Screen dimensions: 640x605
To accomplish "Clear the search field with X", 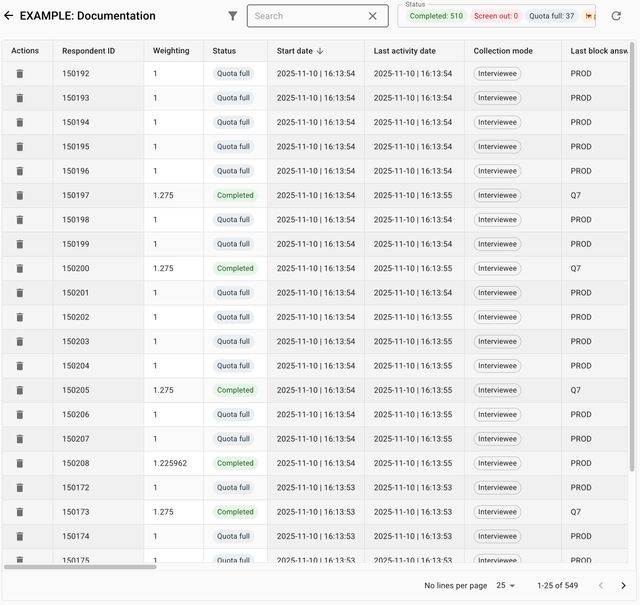I will point(373,16).
